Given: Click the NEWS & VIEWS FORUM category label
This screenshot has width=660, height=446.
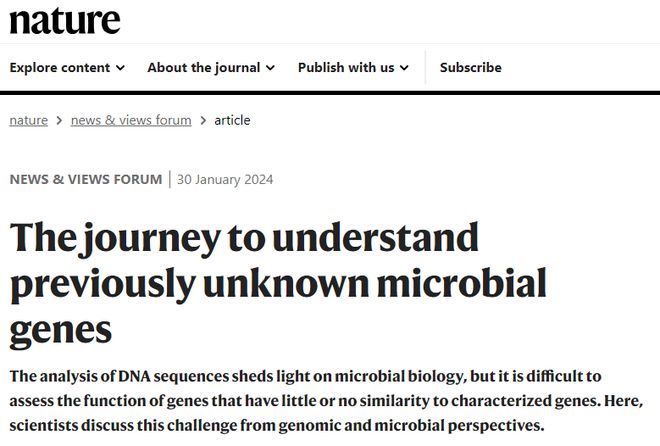Looking at the screenshot, I should [85, 180].
